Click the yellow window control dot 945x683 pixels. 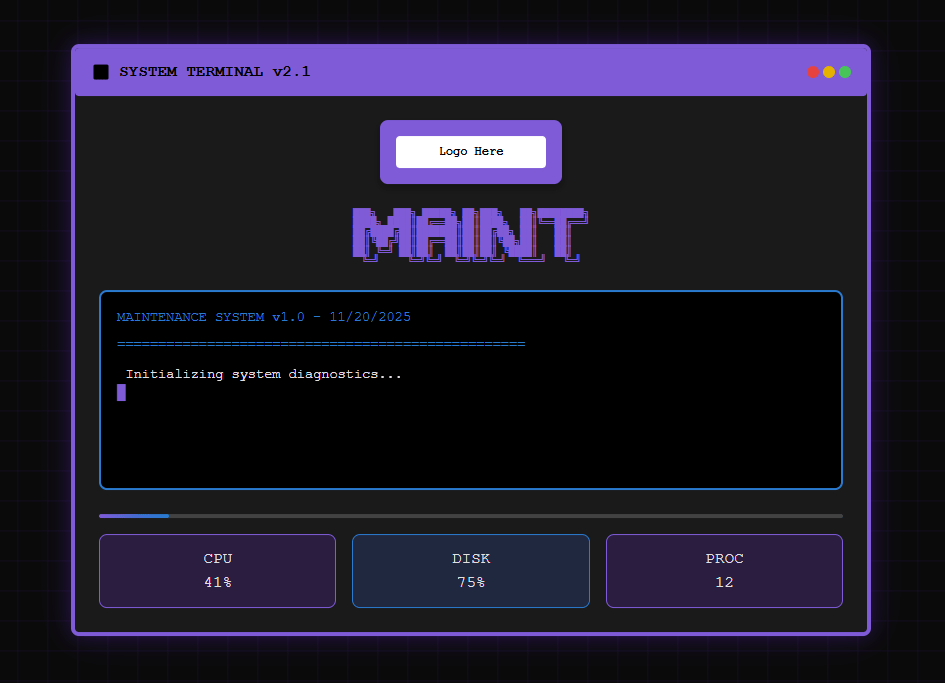click(829, 72)
